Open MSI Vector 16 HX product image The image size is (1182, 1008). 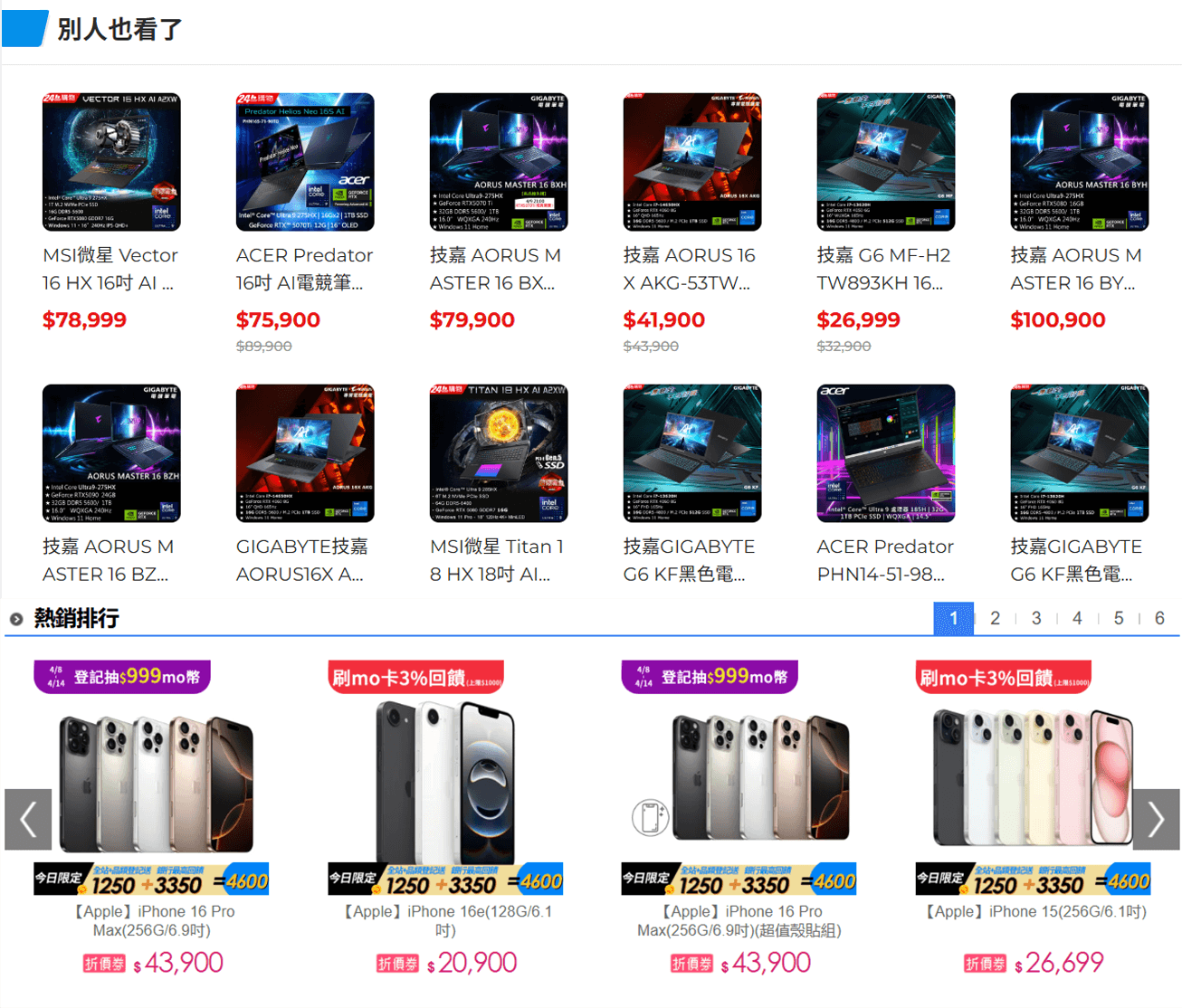pyautogui.click(x=111, y=162)
